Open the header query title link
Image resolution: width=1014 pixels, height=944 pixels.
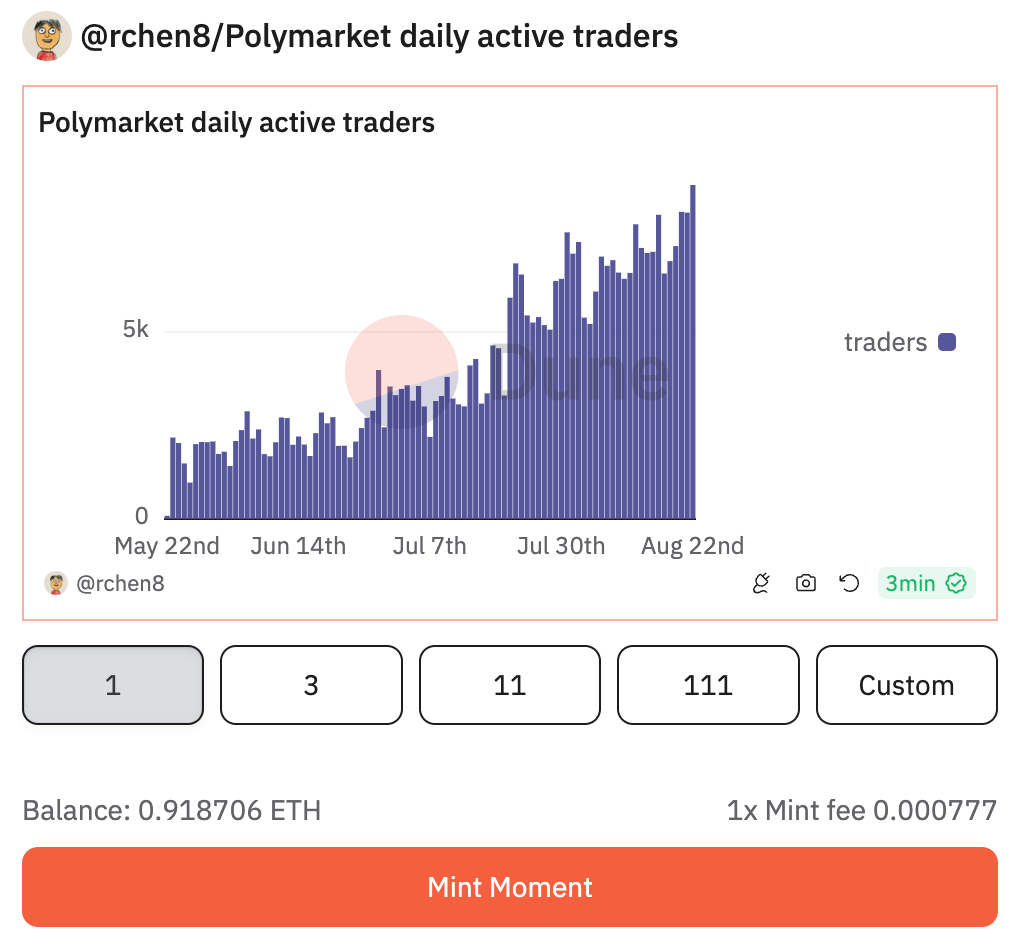point(379,37)
